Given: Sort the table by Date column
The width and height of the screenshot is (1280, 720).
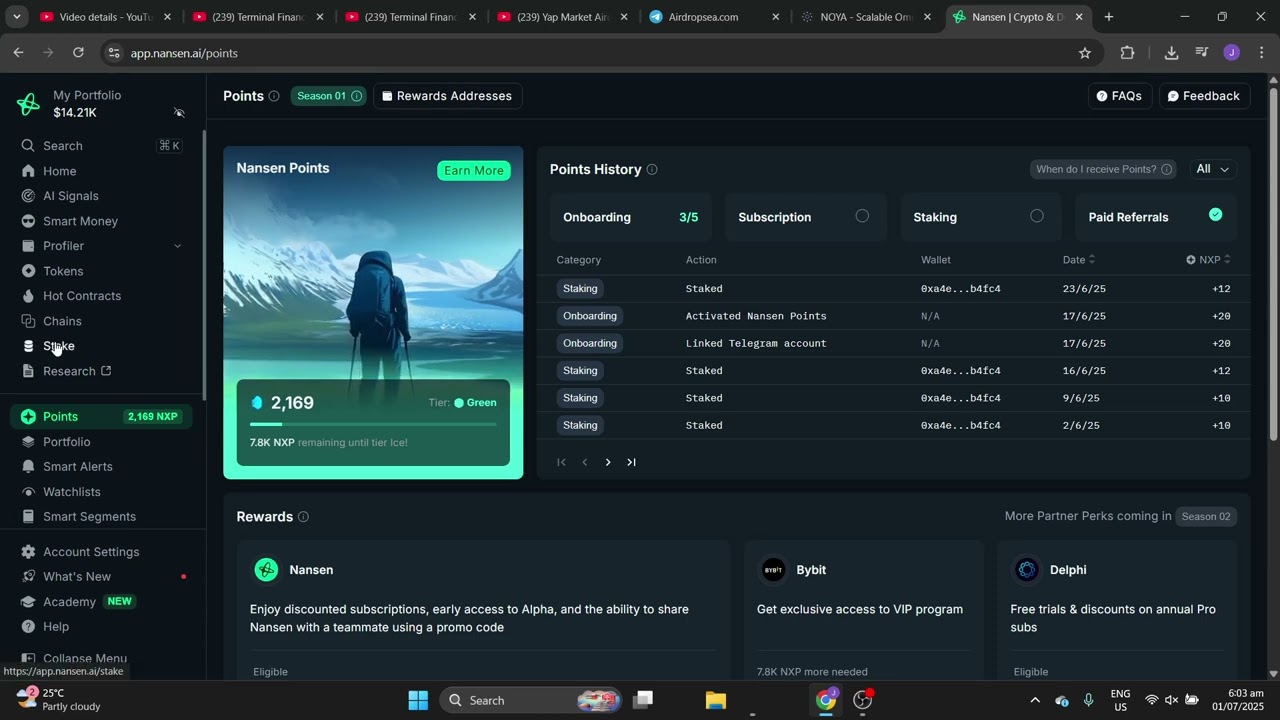Looking at the screenshot, I should pos(1079,260).
